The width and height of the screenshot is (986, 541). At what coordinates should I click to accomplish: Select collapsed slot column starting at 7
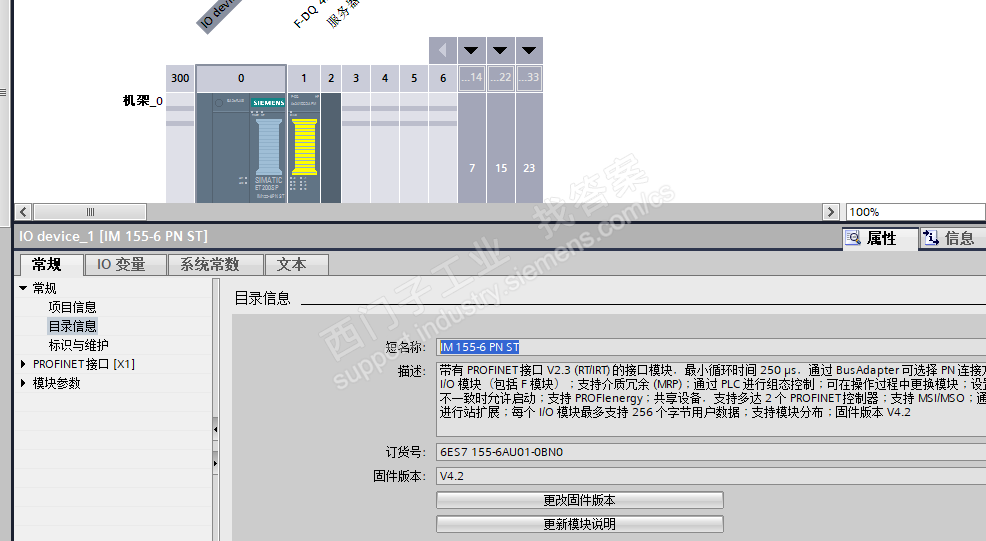click(472, 148)
